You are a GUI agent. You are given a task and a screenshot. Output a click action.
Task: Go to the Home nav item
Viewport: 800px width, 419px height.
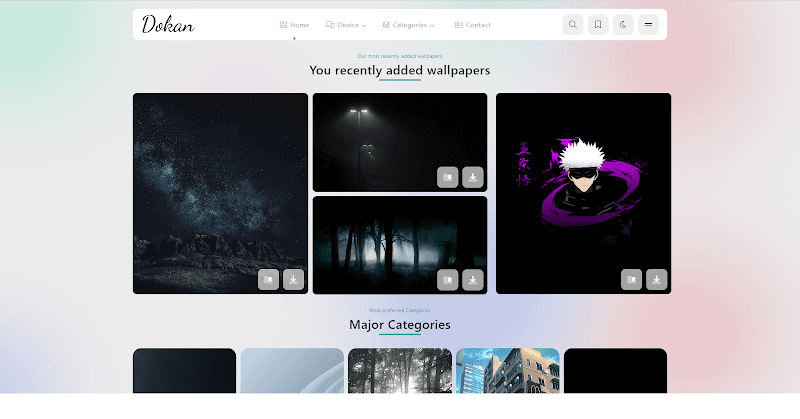tap(294, 24)
